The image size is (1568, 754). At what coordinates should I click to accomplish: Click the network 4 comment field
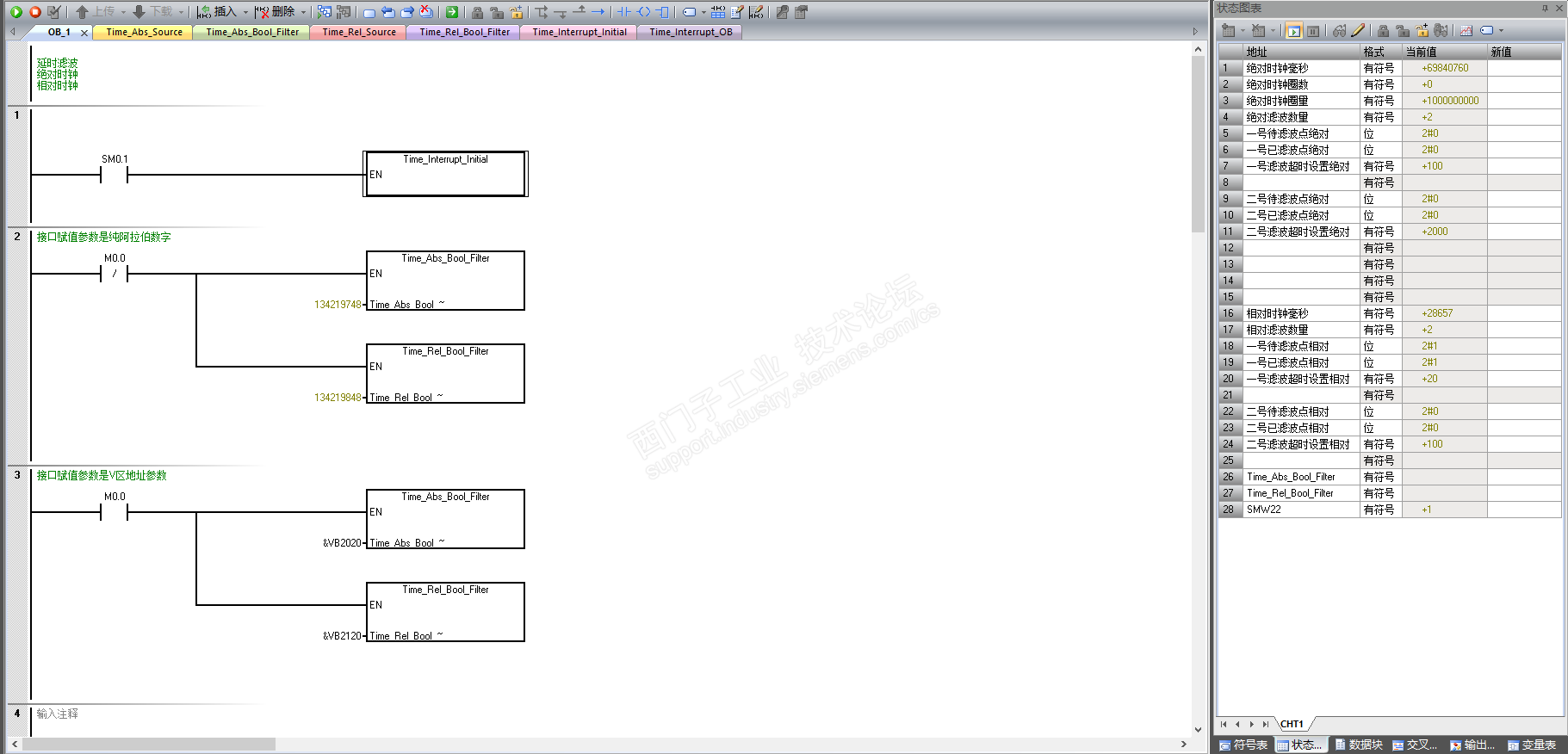pyautogui.click(x=58, y=714)
